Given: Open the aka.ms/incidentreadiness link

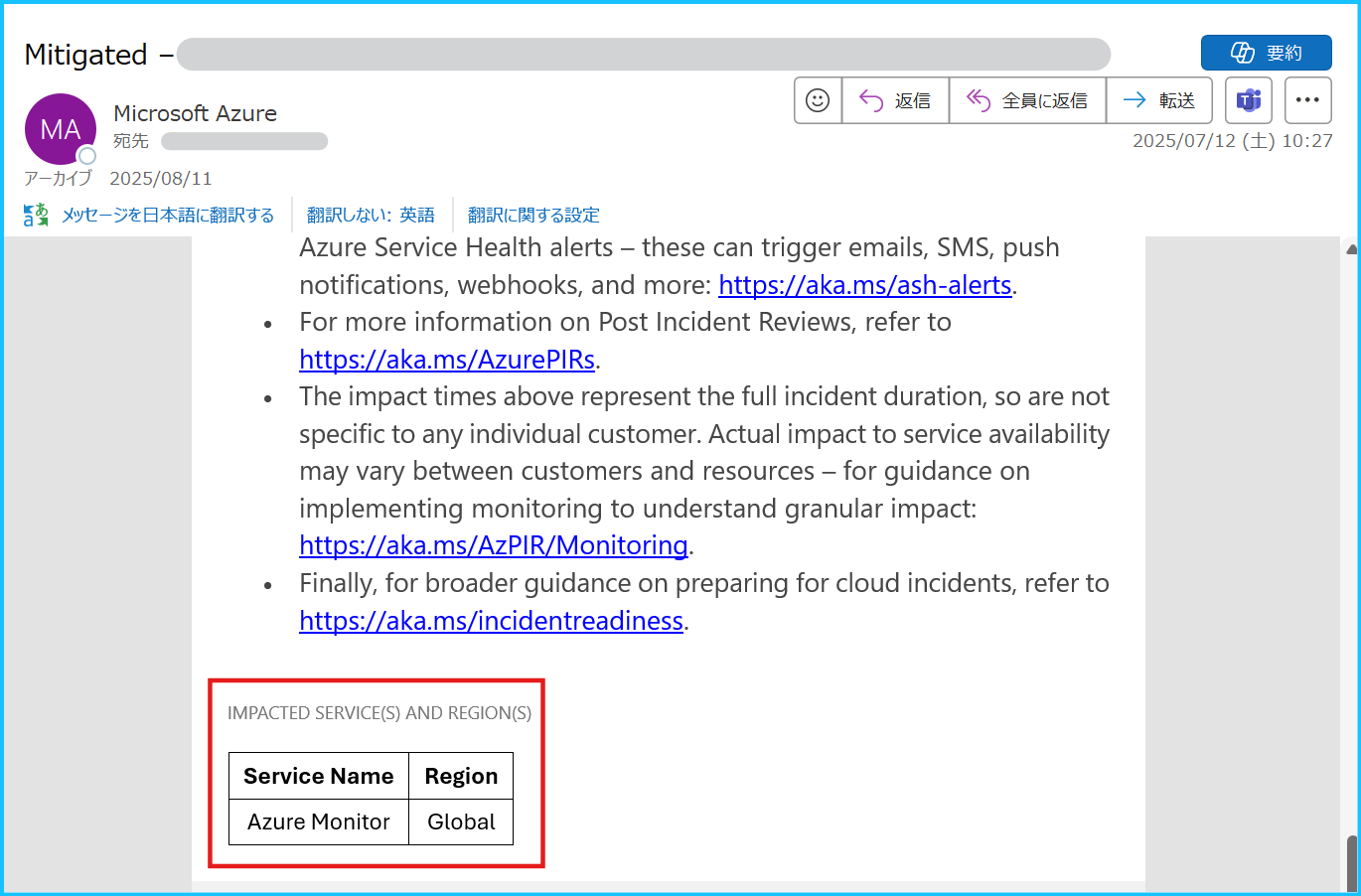Looking at the screenshot, I should point(492,621).
